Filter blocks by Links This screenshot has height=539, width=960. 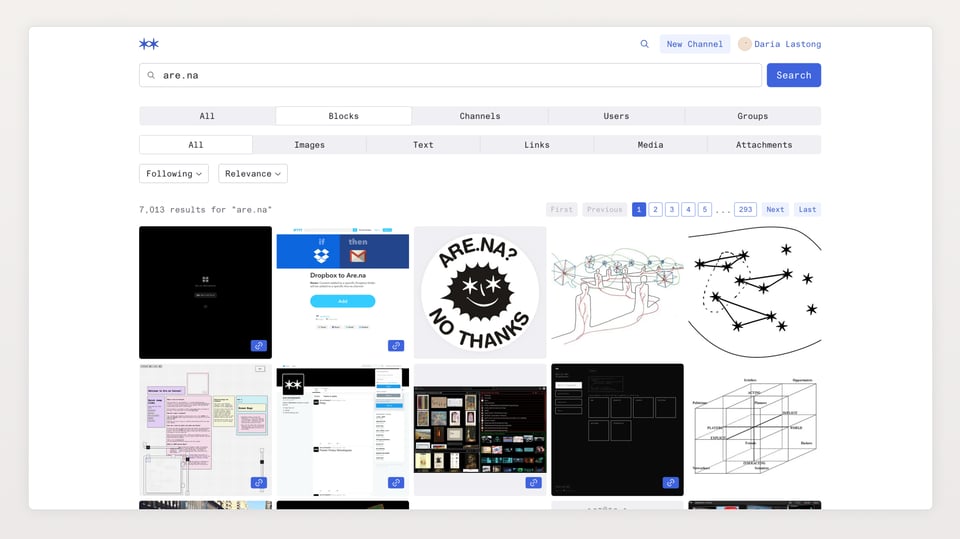click(537, 145)
